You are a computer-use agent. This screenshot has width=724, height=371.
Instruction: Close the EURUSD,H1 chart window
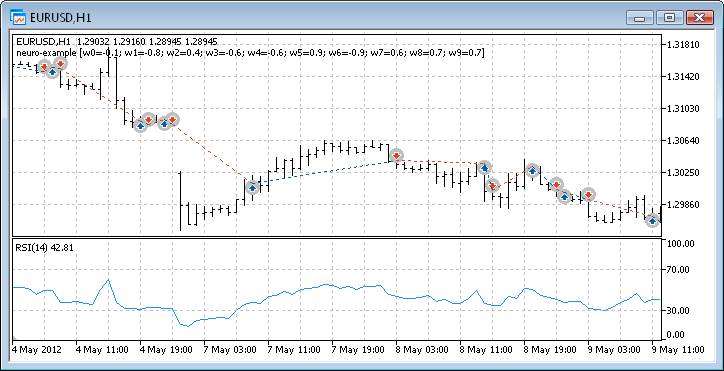tap(699, 18)
